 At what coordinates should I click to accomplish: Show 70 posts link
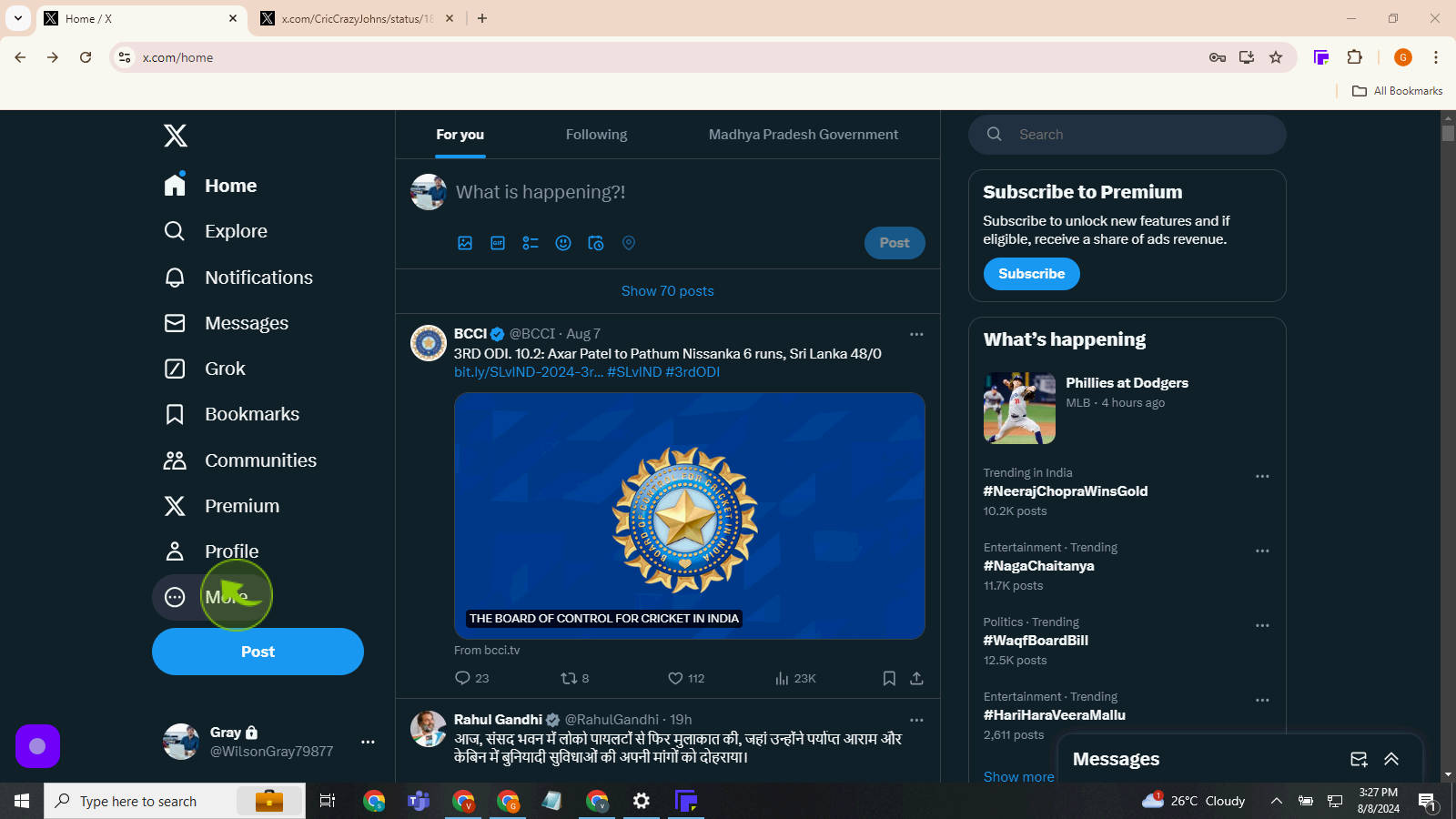tap(667, 291)
